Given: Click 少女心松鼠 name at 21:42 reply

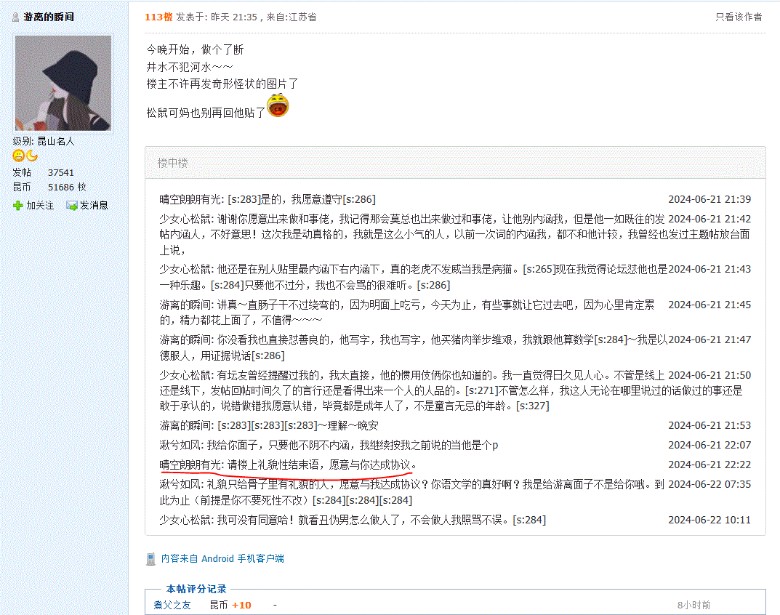Looking at the screenshot, I should (187, 219).
